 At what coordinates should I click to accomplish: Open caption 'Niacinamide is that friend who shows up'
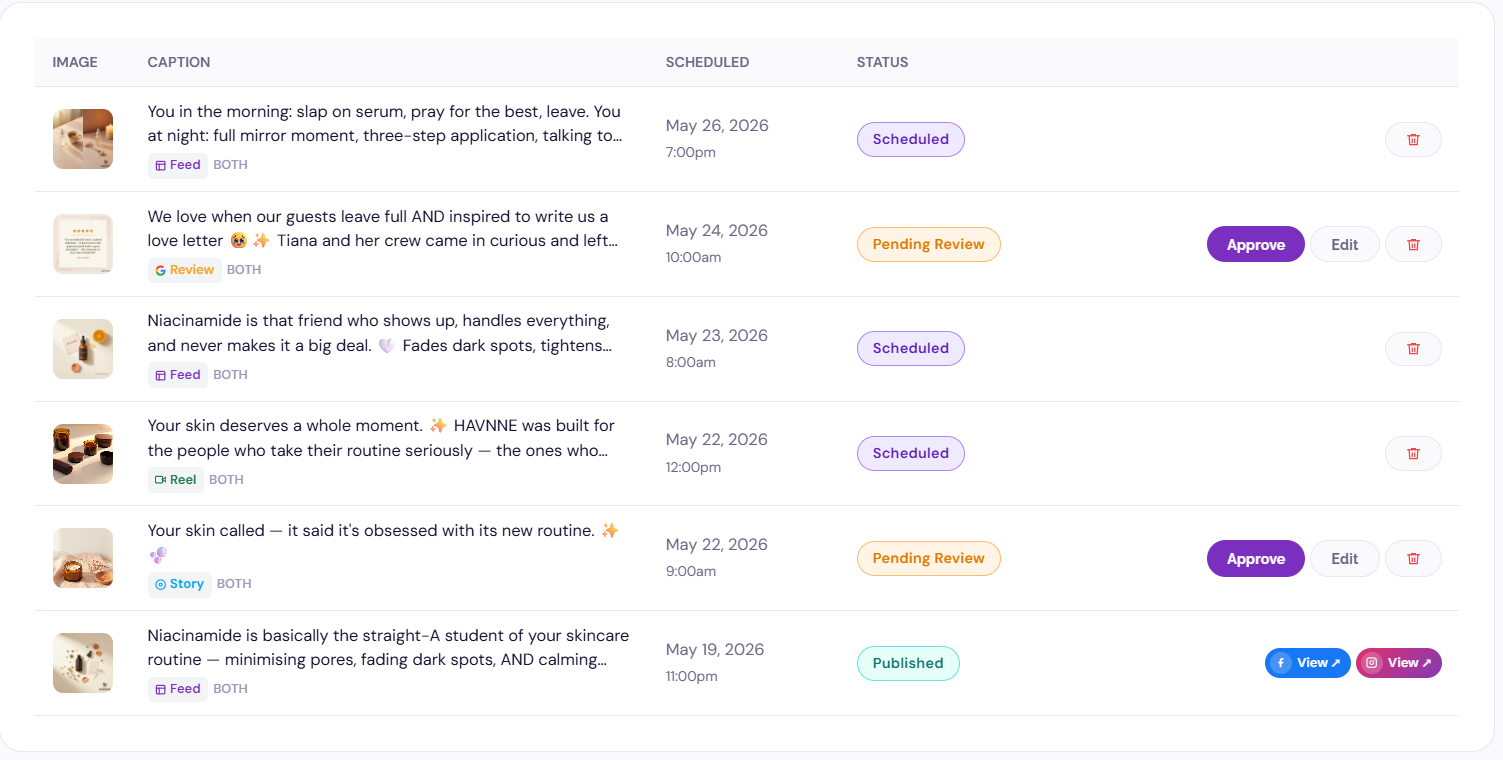point(380,333)
